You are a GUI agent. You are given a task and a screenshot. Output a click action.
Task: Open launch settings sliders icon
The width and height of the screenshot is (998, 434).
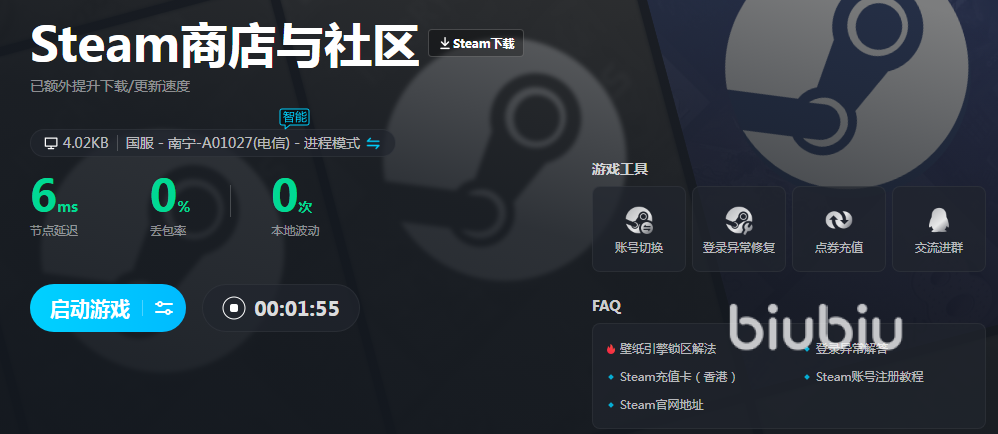click(164, 309)
